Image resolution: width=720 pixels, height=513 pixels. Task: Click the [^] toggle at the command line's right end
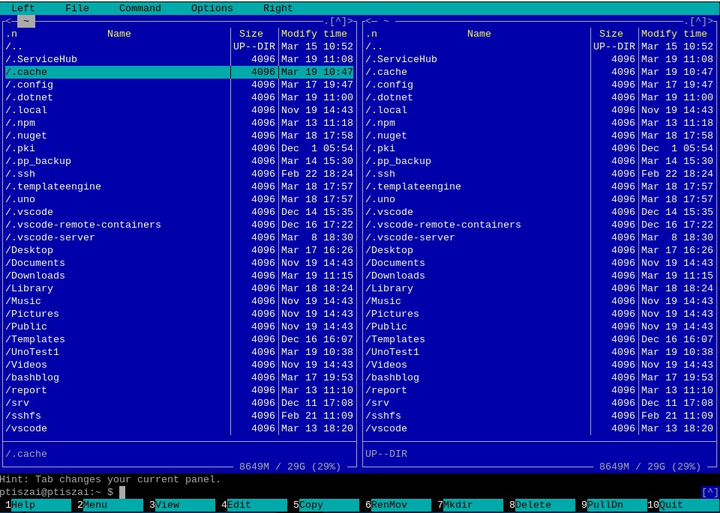tap(710, 492)
